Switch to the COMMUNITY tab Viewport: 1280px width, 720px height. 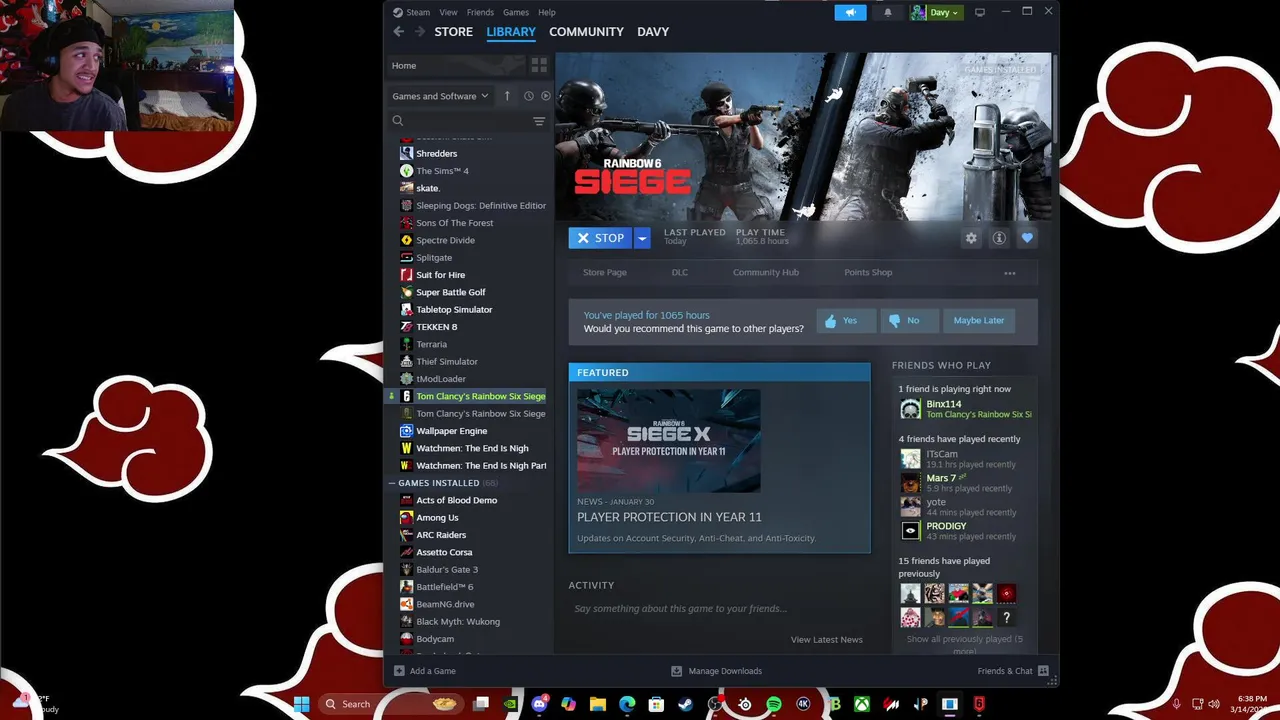(586, 32)
